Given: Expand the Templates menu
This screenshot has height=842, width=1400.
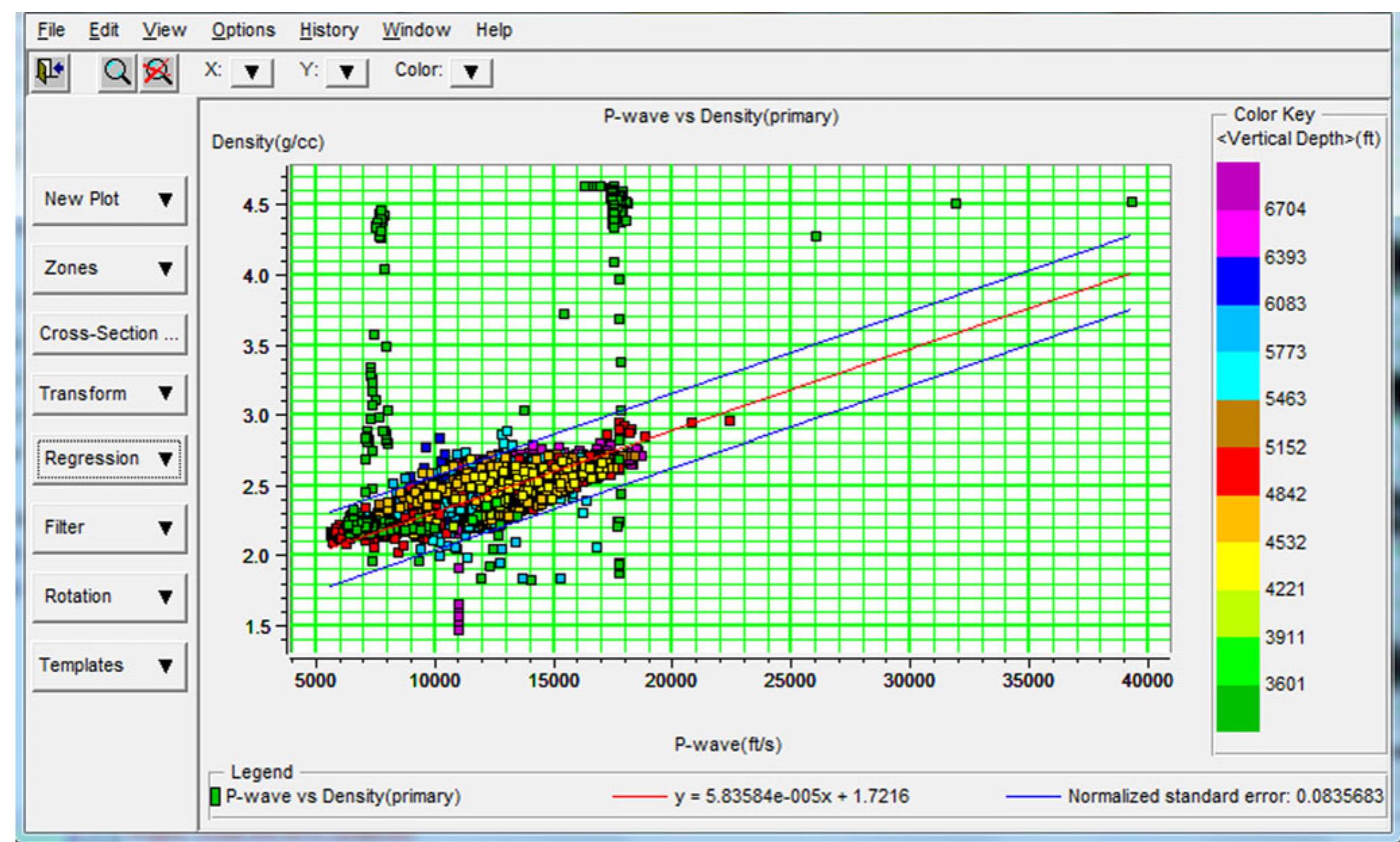Looking at the screenshot, I should point(108,665).
